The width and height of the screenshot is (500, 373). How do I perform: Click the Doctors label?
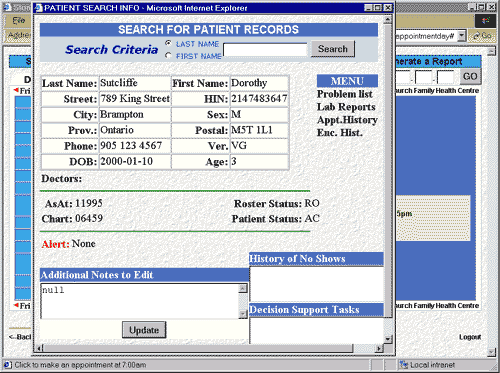[62, 179]
